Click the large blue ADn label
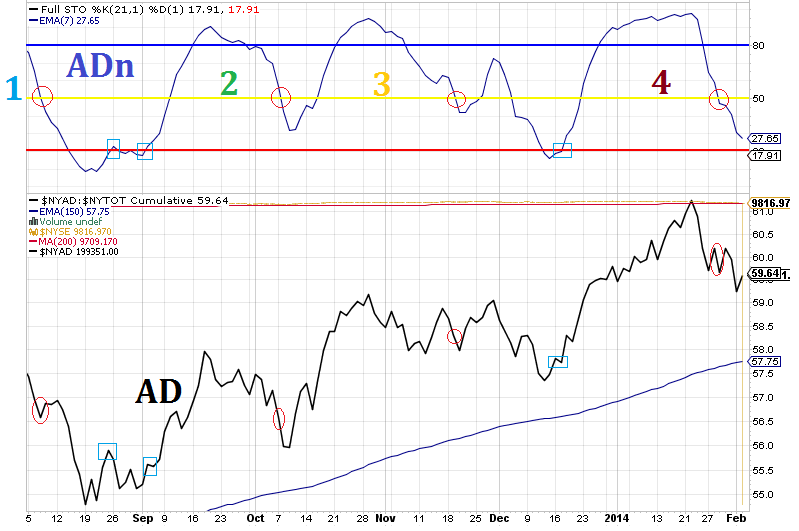799x531 pixels. coord(100,67)
